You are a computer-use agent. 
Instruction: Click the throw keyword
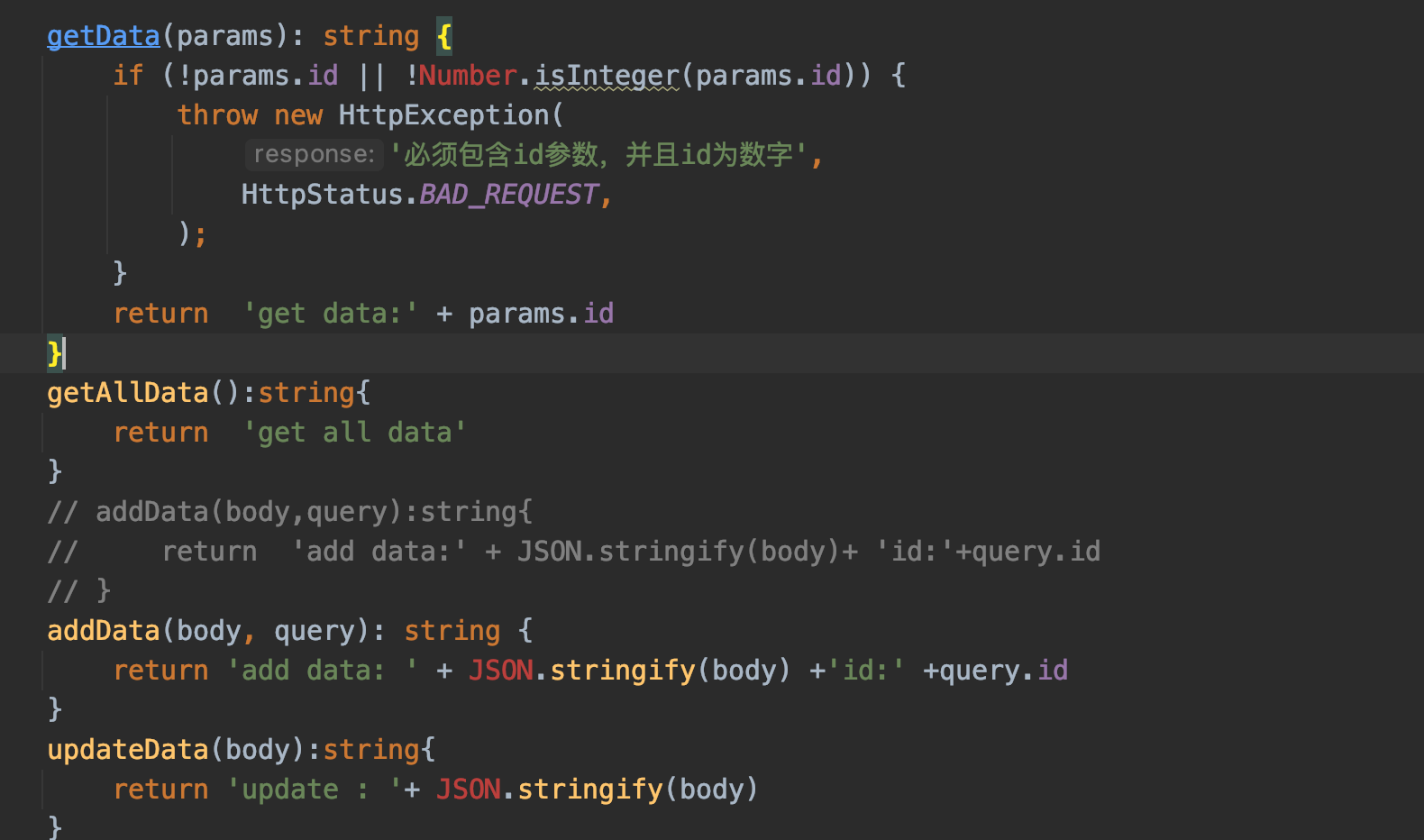(217, 115)
